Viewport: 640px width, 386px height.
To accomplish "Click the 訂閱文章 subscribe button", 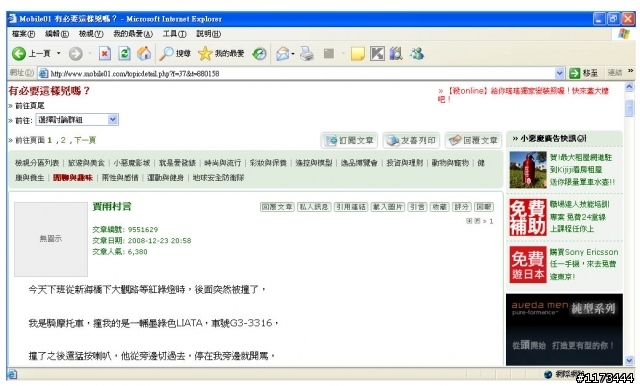I will pos(349,140).
